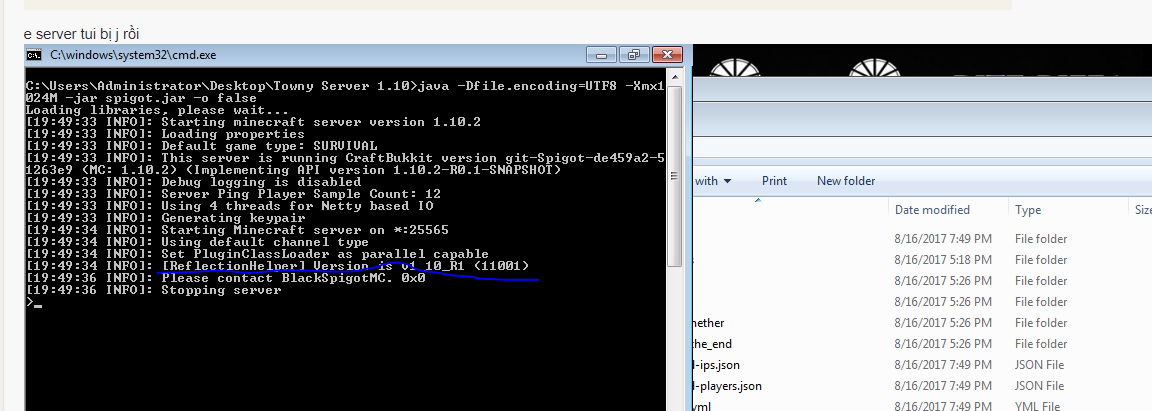Click the cmd scrollbar up arrow
The height and width of the screenshot is (411, 1152).
click(674, 79)
